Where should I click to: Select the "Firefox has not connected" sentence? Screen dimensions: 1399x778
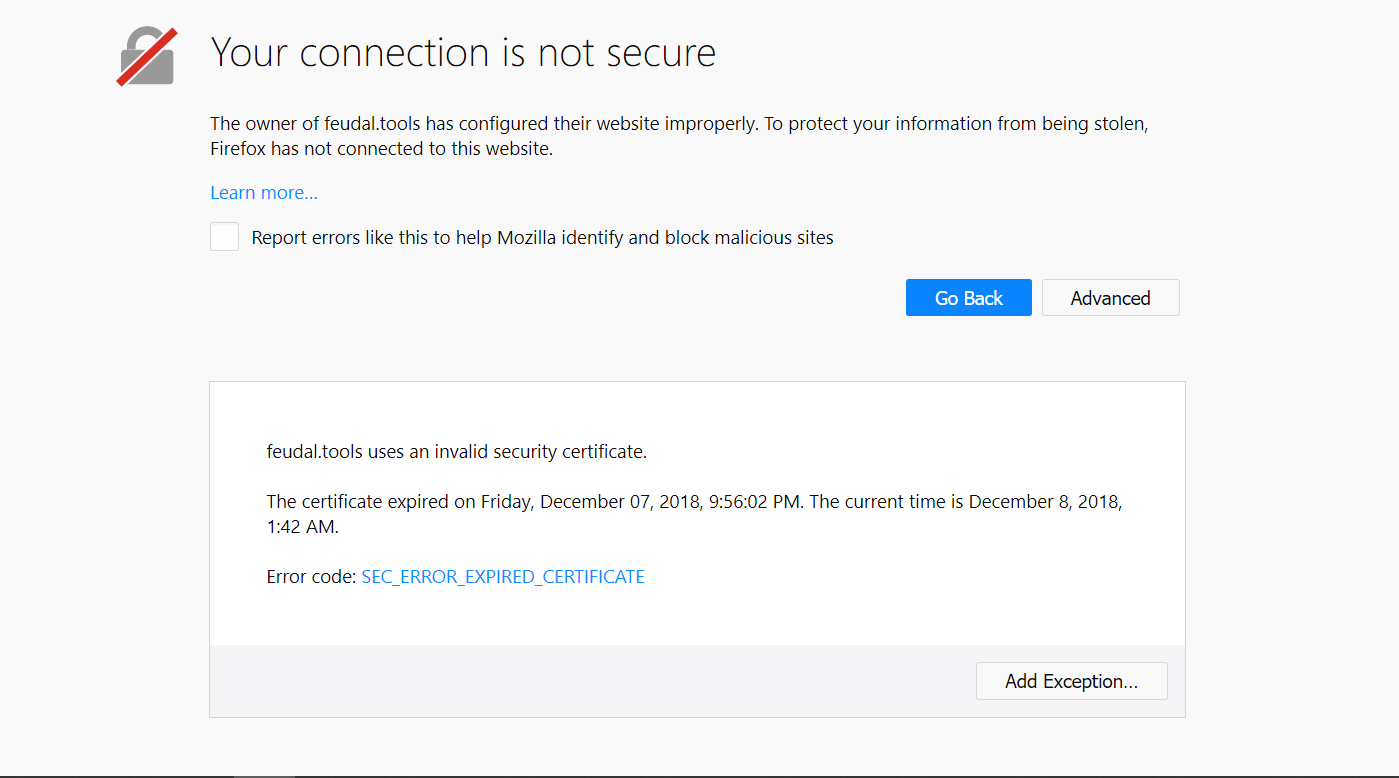pyautogui.click(x=381, y=150)
